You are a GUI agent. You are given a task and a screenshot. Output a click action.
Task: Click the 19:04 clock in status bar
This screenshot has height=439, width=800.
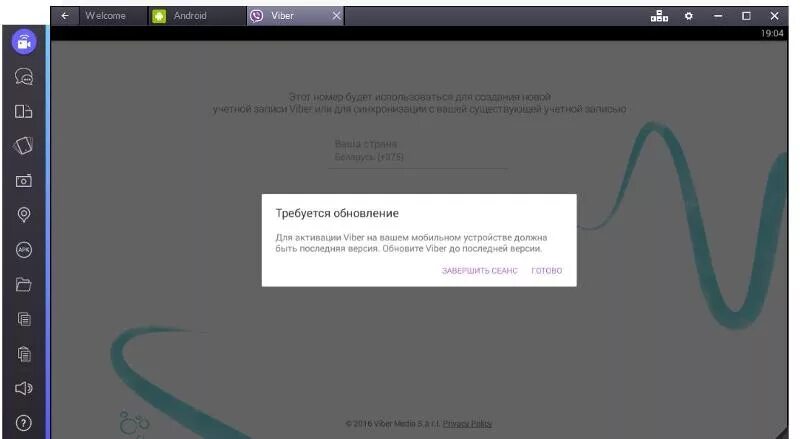coord(772,33)
